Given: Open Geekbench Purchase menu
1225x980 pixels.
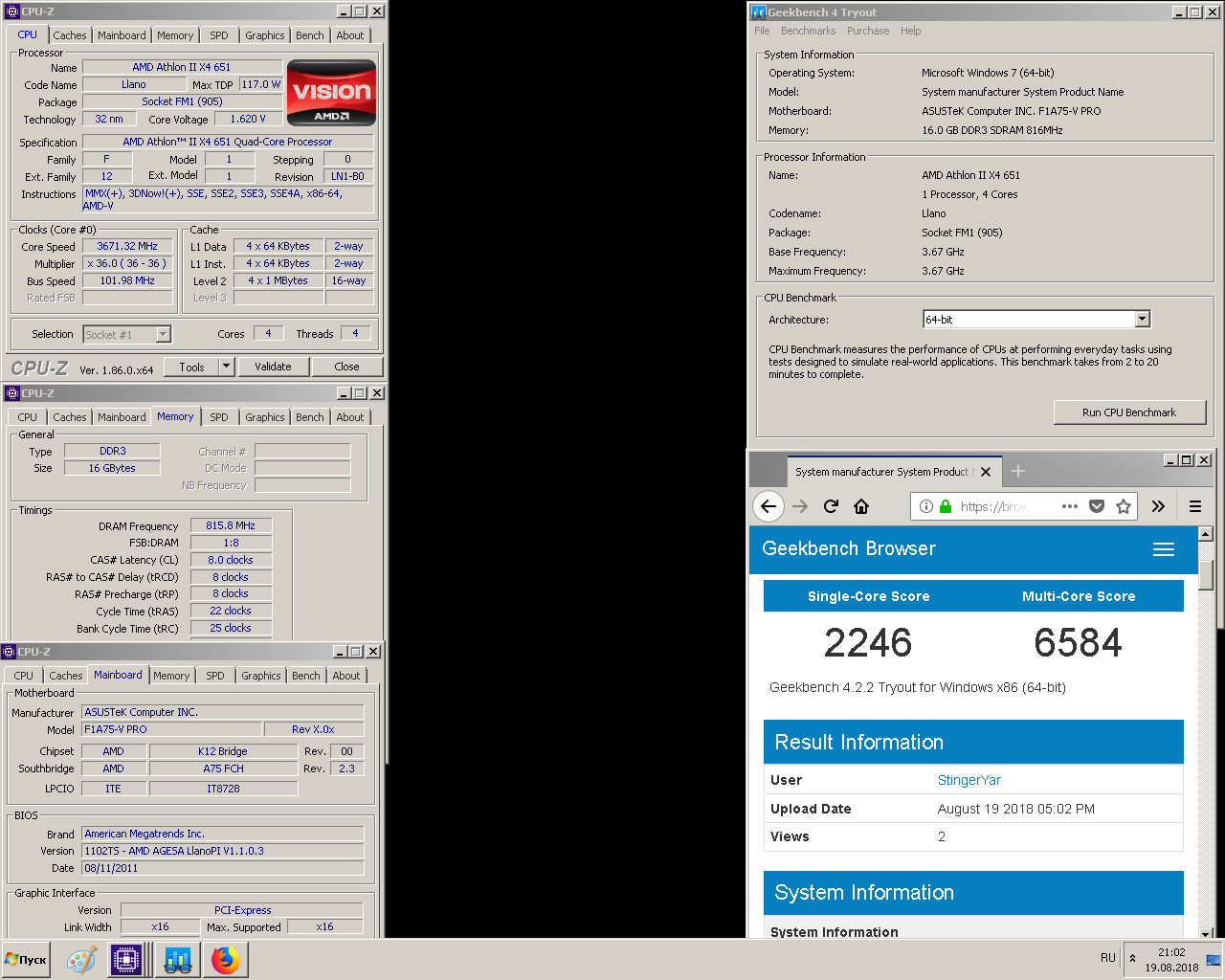Looking at the screenshot, I should click(868, 31).
